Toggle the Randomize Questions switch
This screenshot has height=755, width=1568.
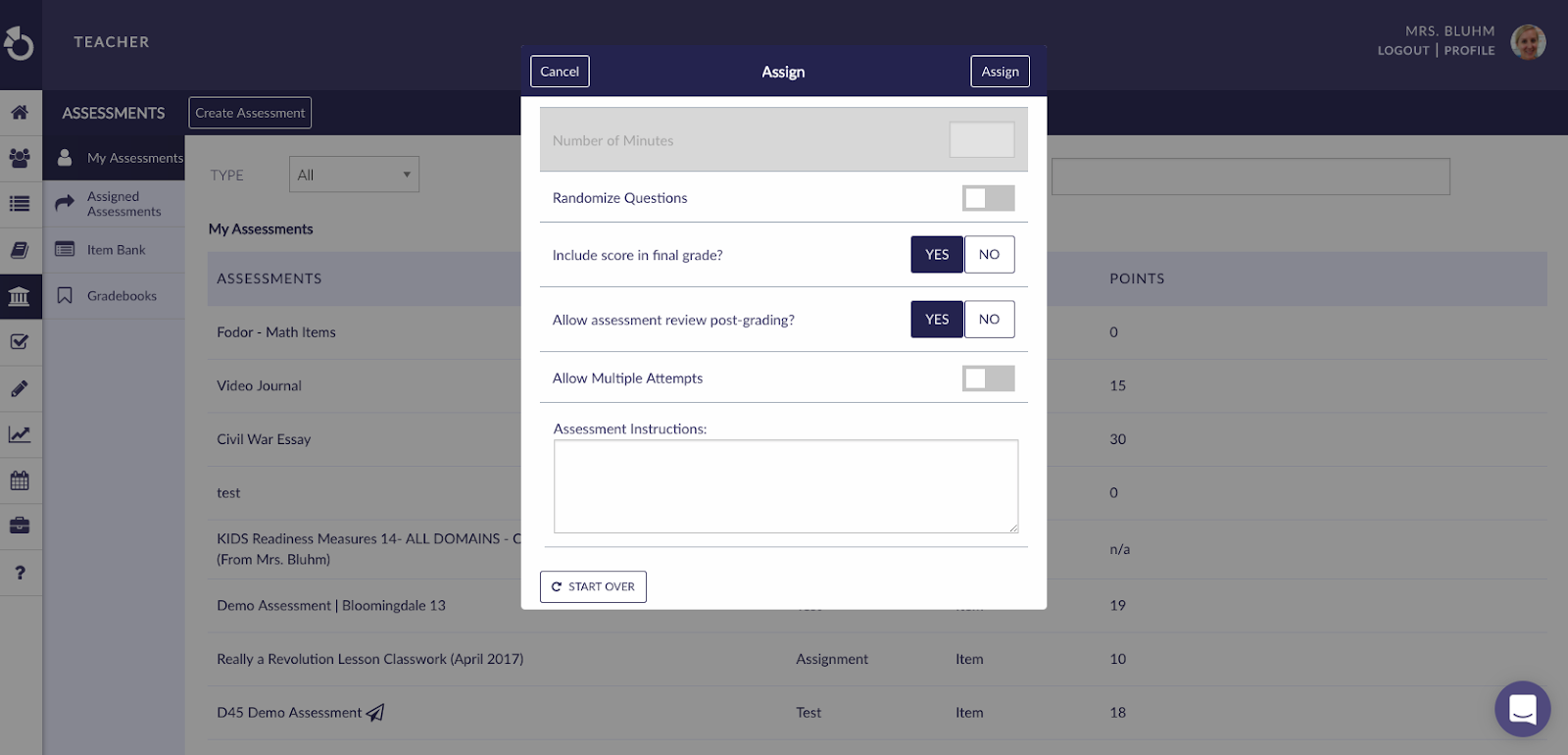988,198
